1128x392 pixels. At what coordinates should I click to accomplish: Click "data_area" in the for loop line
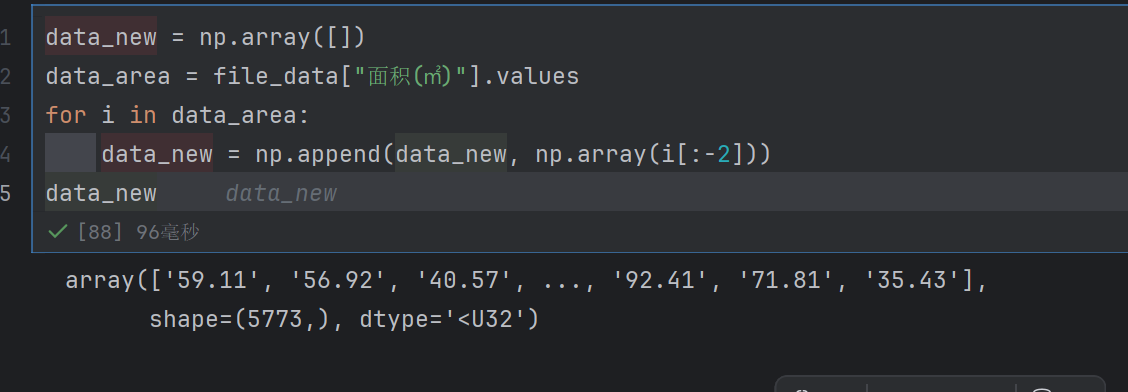(234, 115)
